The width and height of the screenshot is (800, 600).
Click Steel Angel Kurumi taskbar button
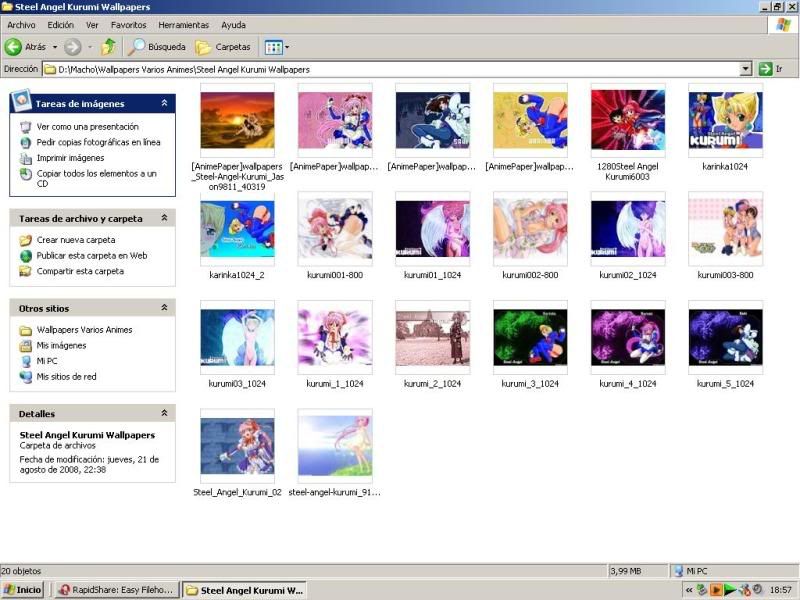(244, 590)
